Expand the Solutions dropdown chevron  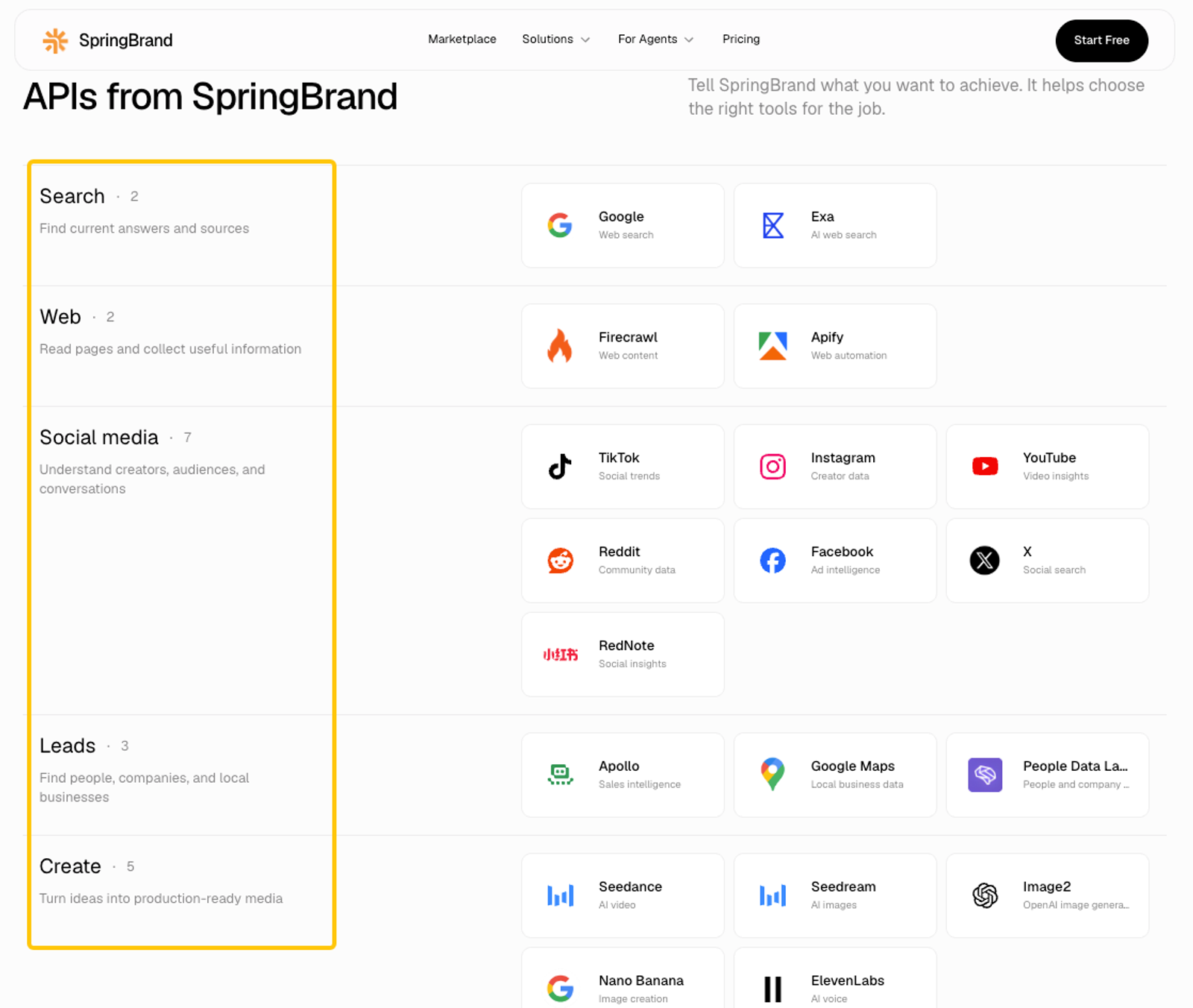(585, 40)
